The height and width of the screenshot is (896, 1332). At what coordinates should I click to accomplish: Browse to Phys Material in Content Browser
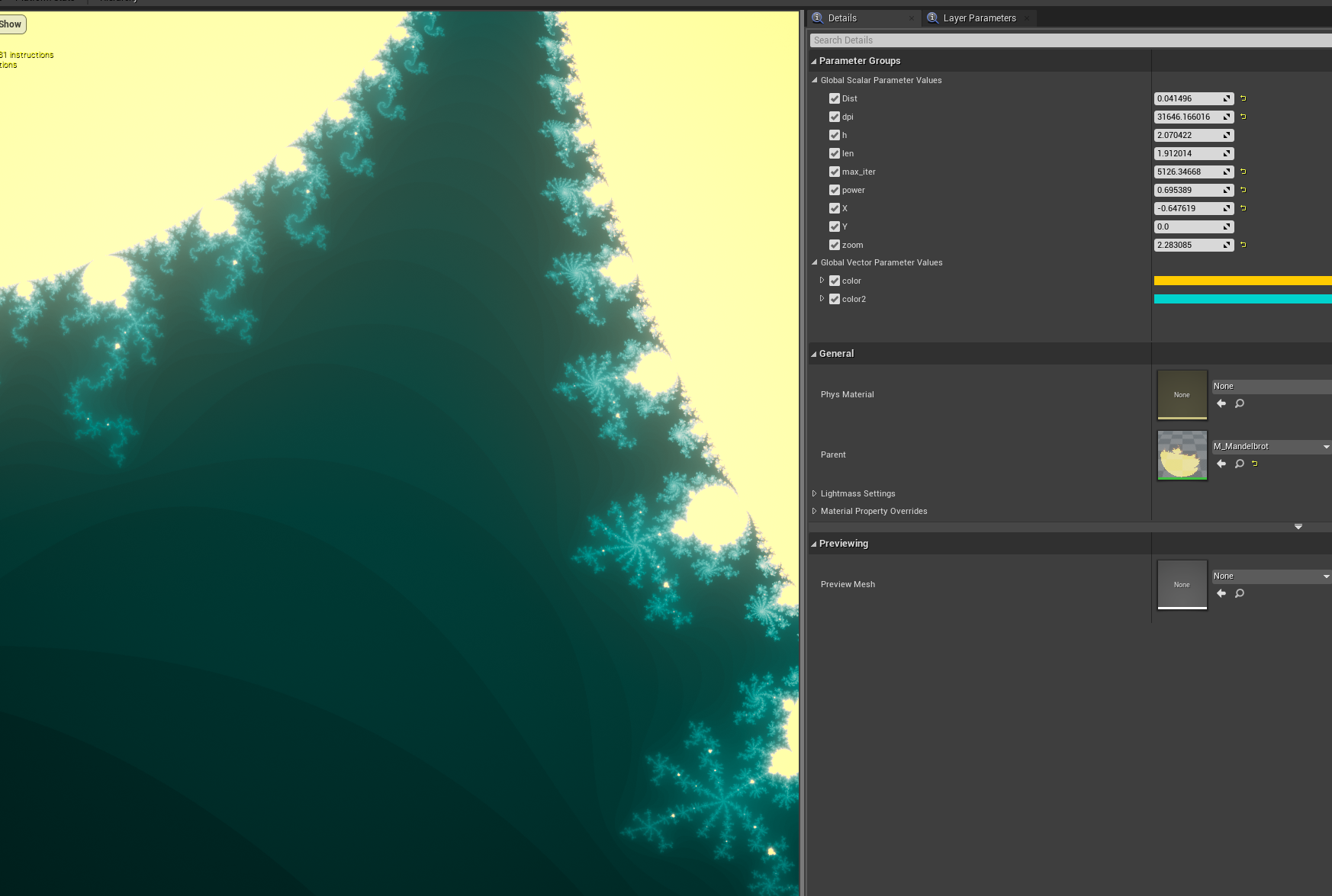click(1240, 403)
